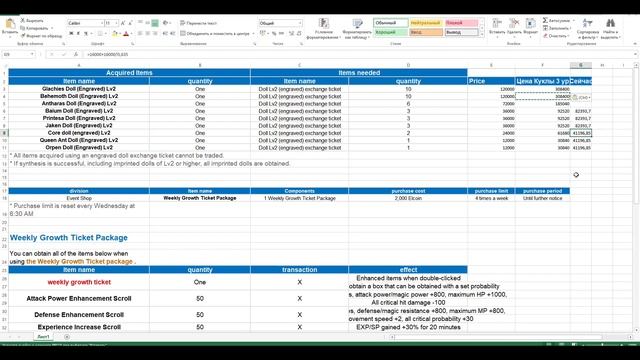640x360 pixels.
Task: Expand Merge & Center dropdown arrow
Action: pos(253,33)
